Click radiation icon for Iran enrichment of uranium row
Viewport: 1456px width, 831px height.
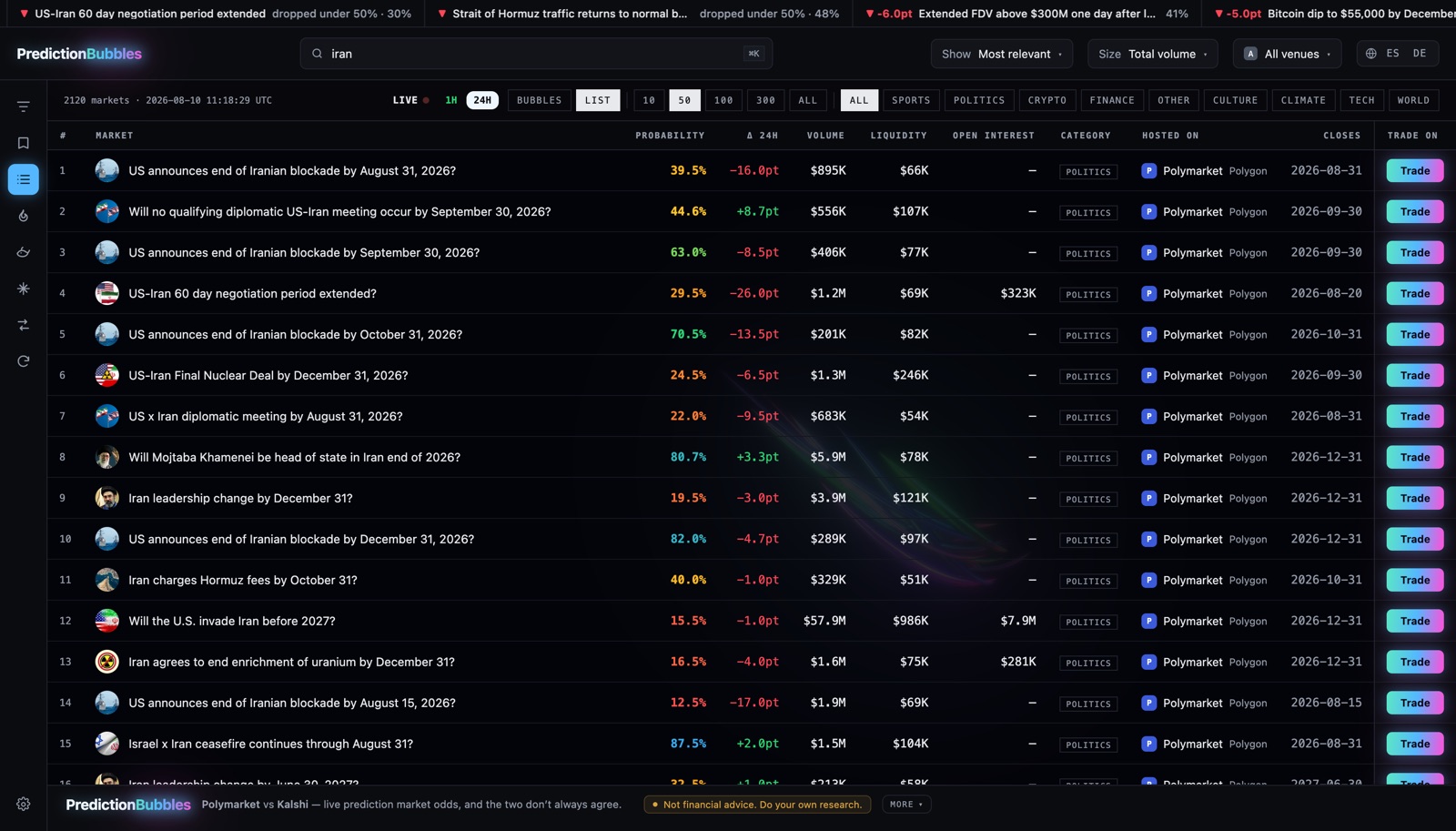107,662
